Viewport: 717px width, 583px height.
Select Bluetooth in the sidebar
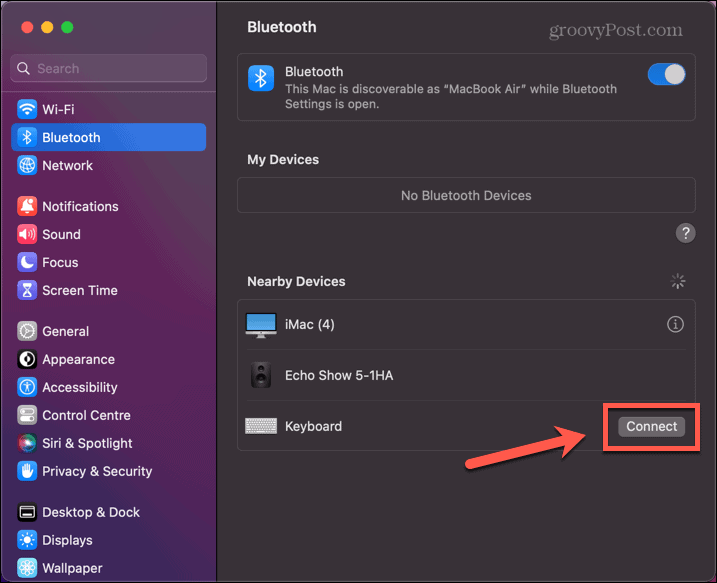point(108,137)
